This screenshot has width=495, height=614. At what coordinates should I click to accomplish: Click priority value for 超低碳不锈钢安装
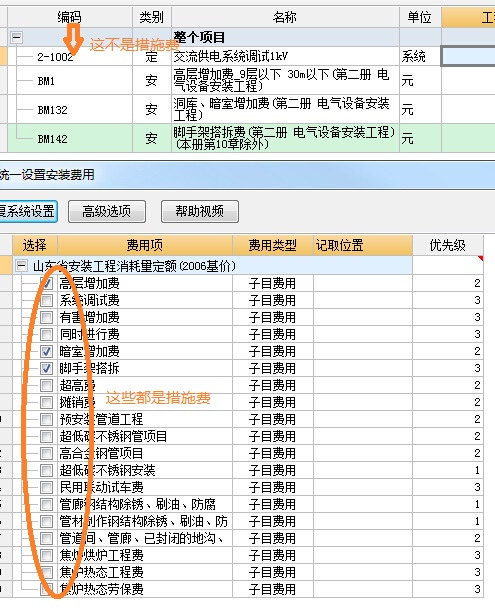[x=448, y=470]
